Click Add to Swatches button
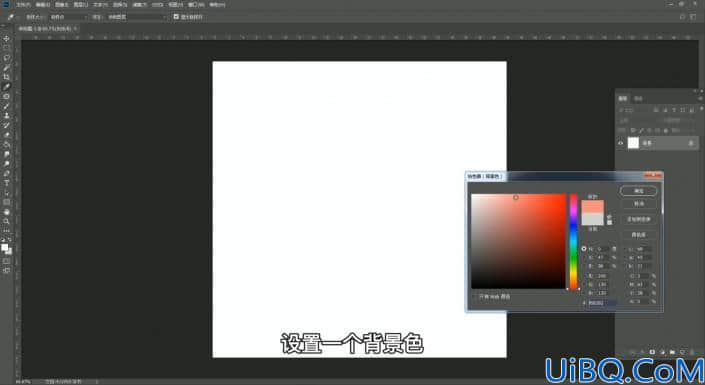Image resolution: width=705 pixels, height=385 pixels. [638, 219]
